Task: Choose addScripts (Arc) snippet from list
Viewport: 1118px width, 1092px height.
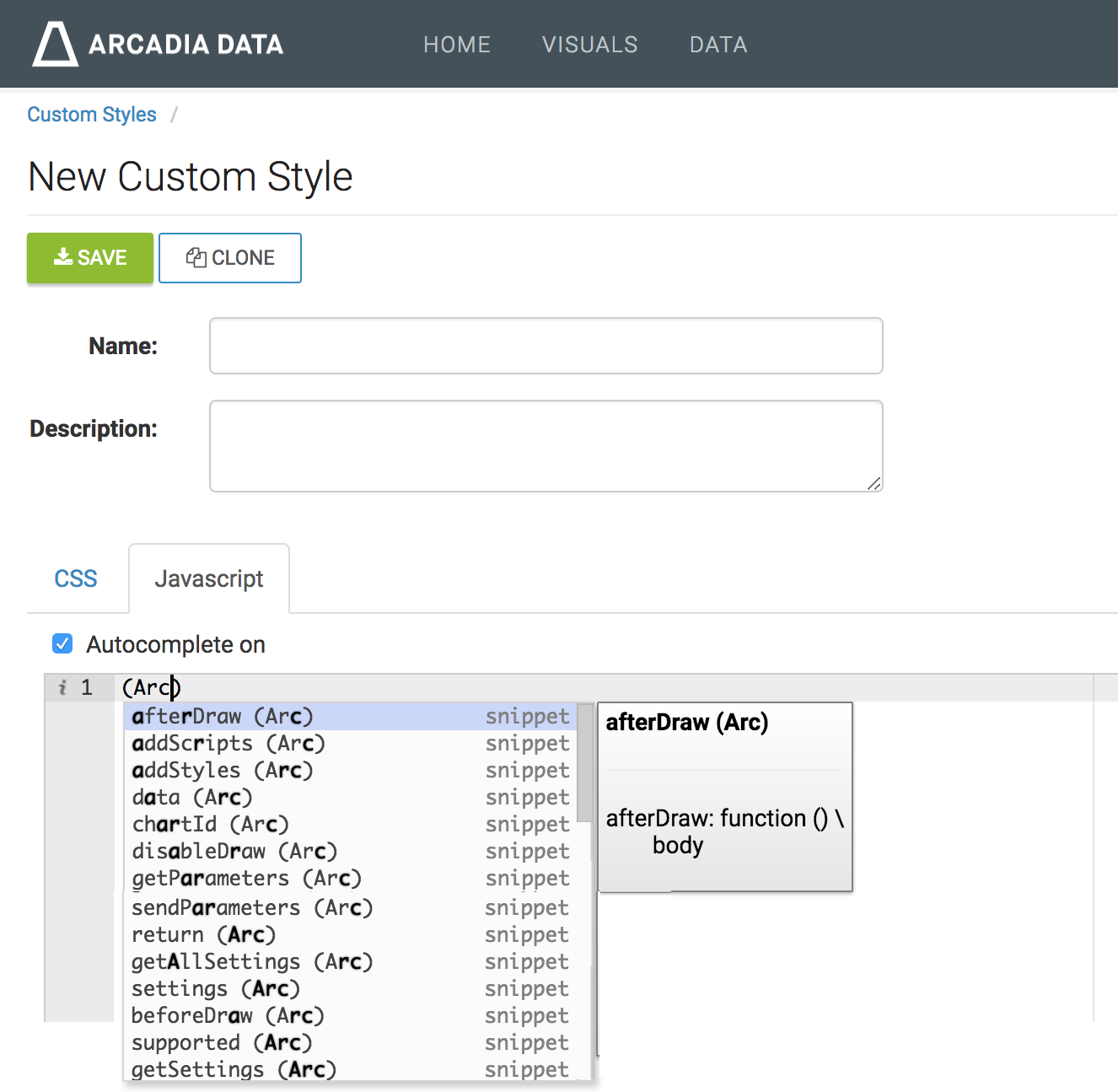Action: (228, 744)
